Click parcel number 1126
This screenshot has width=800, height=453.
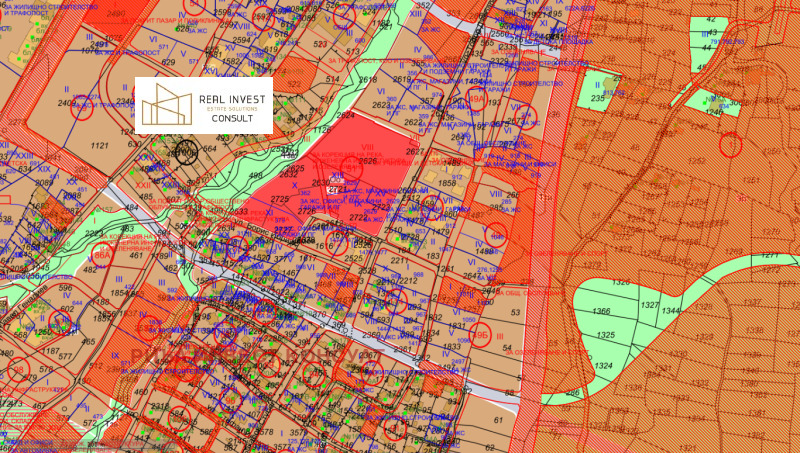[322, 130]
